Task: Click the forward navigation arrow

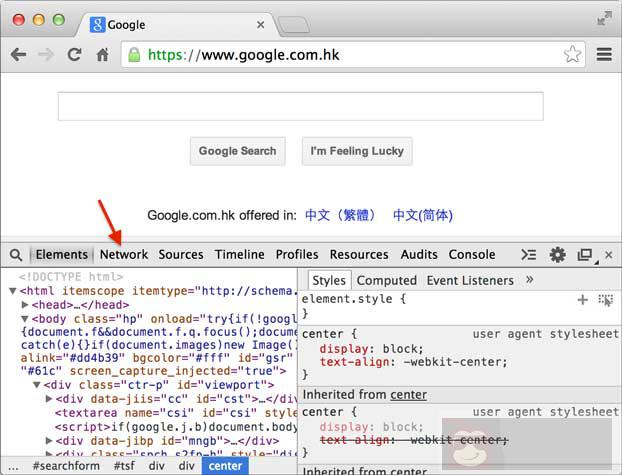Action: (46, 54)
